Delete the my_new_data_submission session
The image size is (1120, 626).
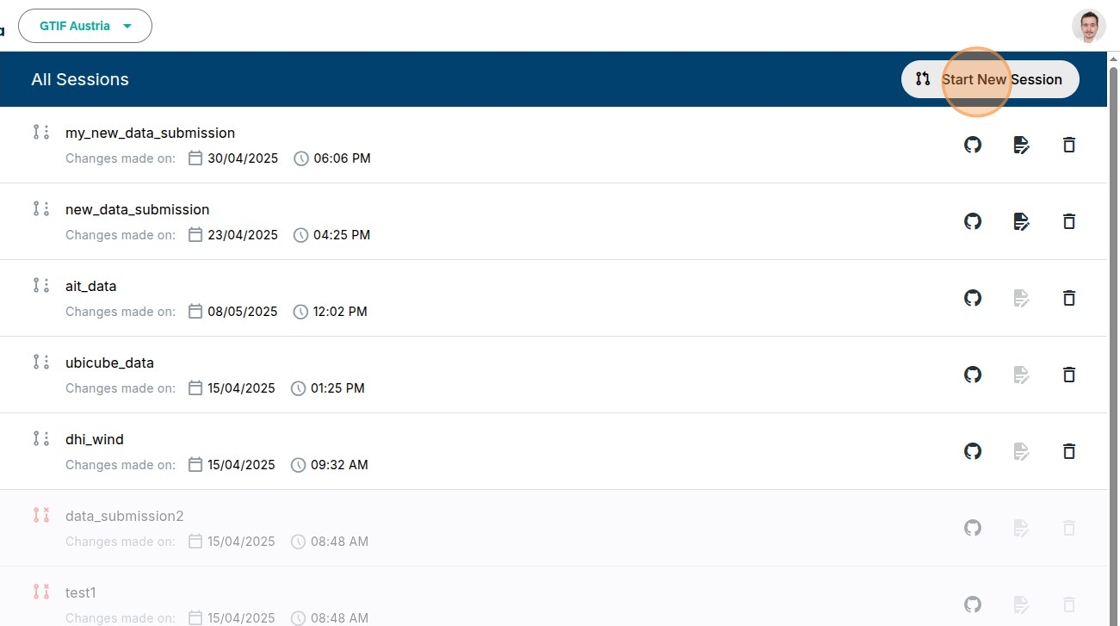coord(1069,145)
